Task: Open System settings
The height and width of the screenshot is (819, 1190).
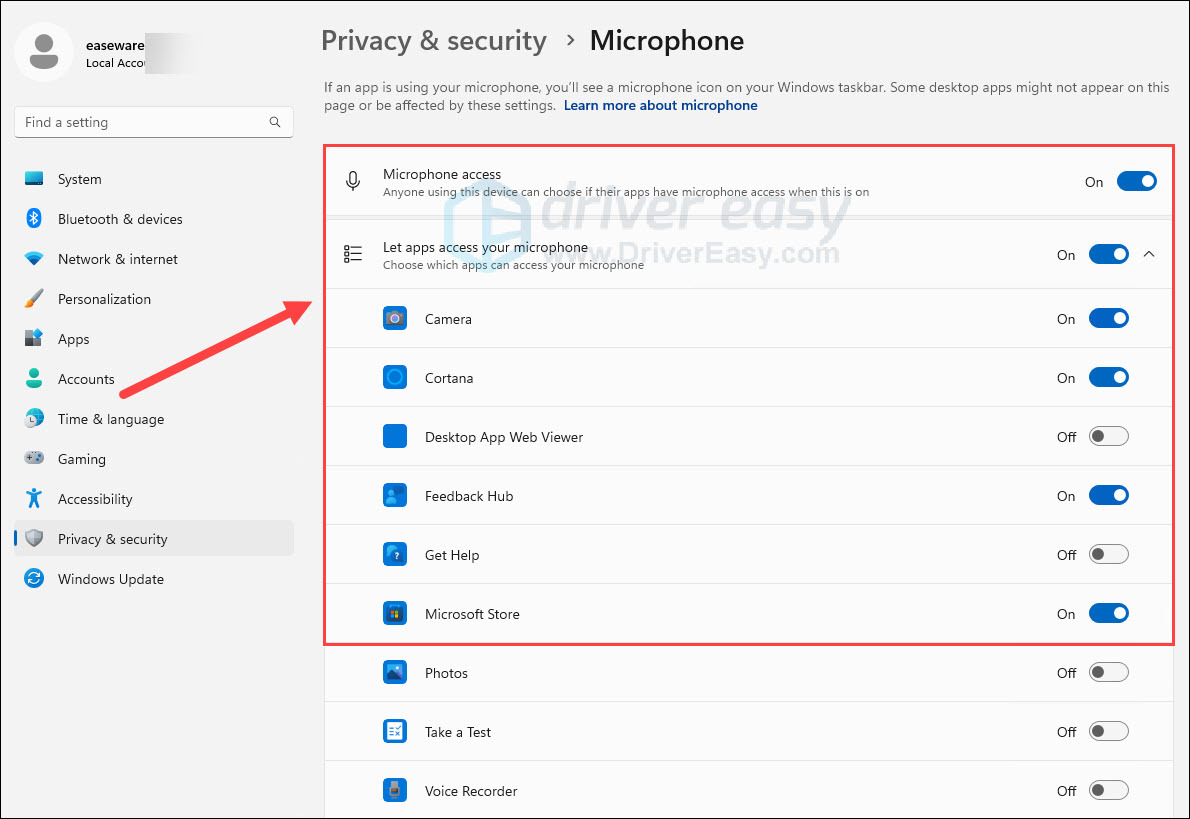Action: click(x=153, y=179)
